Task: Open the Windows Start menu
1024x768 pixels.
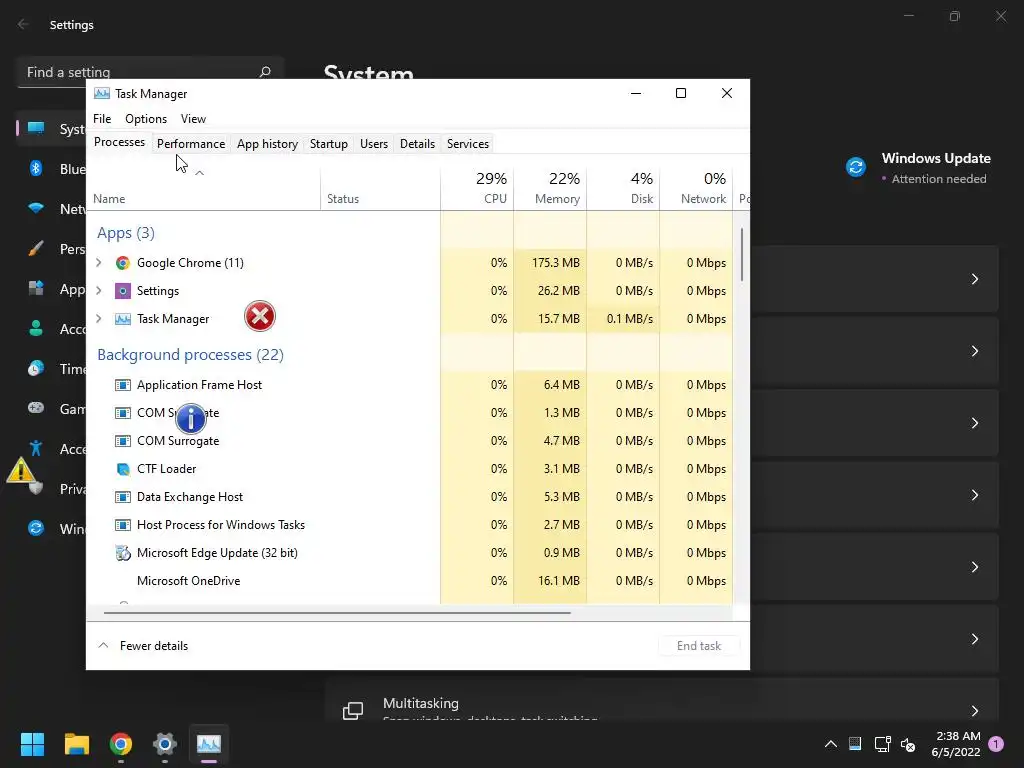Action: click(x=32, y=744)
